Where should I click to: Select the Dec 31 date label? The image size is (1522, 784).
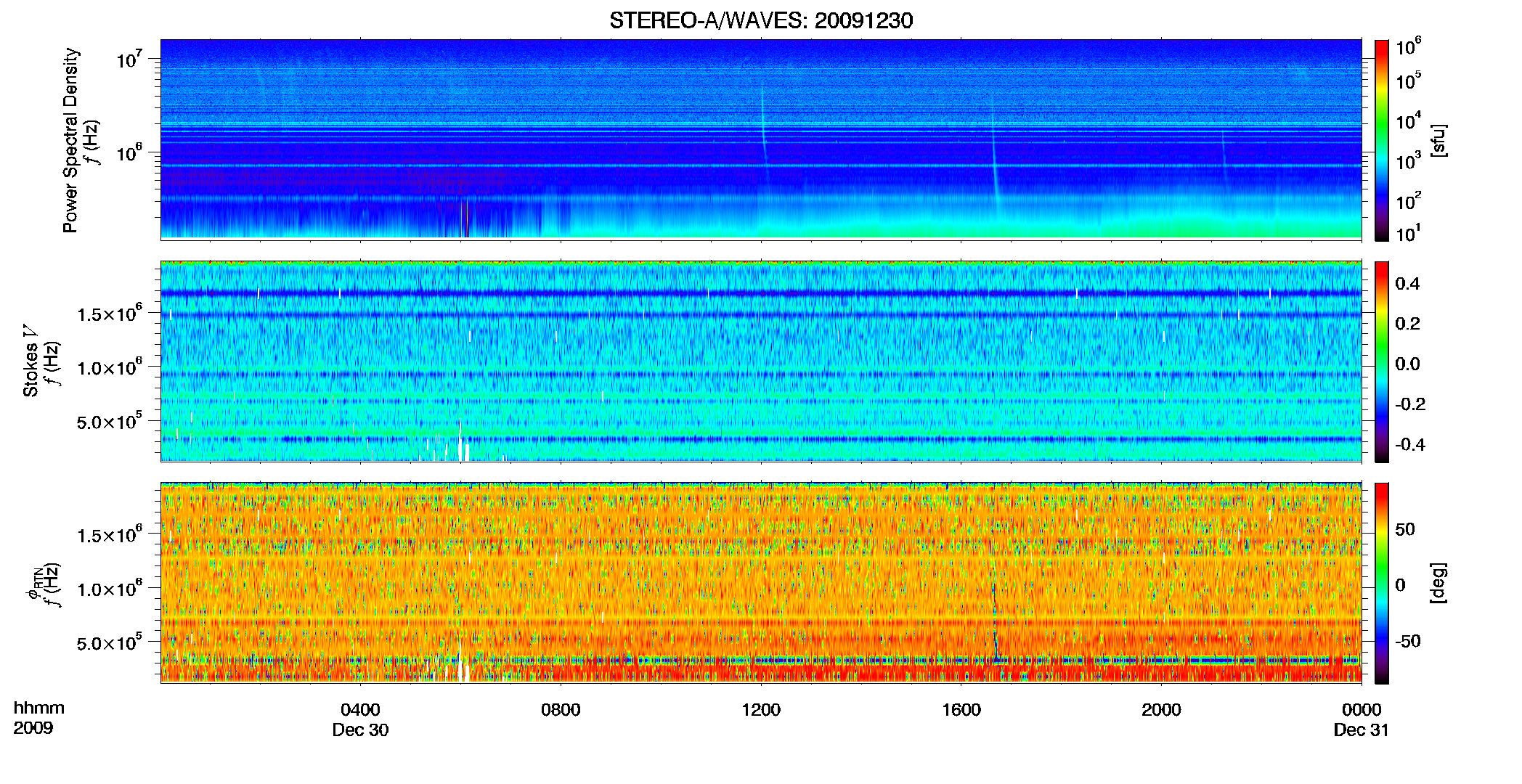pyautogui.click(x=1362, y=730)
